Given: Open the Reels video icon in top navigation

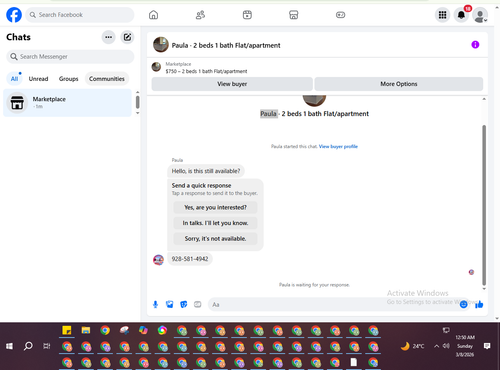Looking at the screenshot, I should (247, 15).
